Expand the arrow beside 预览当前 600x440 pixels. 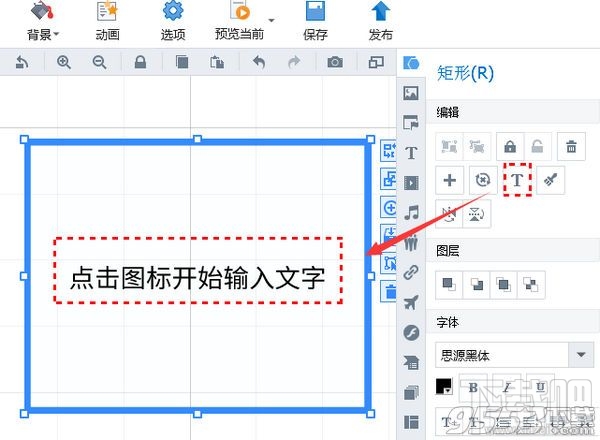(271, 20)
